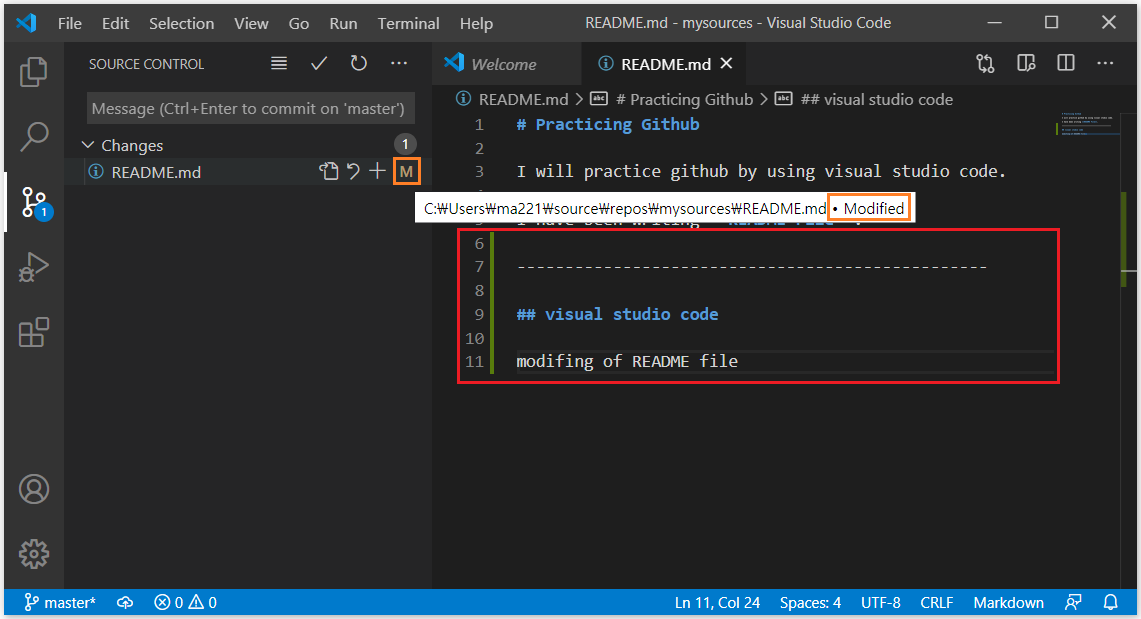Click Ln 11, Col 24 in status bar
This screenshot has width=1141, height=619.
(717, 602)
